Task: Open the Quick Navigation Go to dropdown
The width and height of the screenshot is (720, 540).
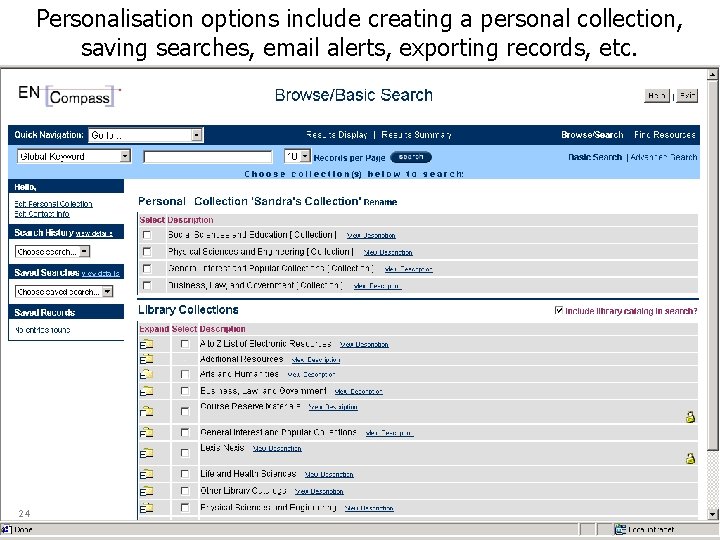Action: tap(146, 135)
